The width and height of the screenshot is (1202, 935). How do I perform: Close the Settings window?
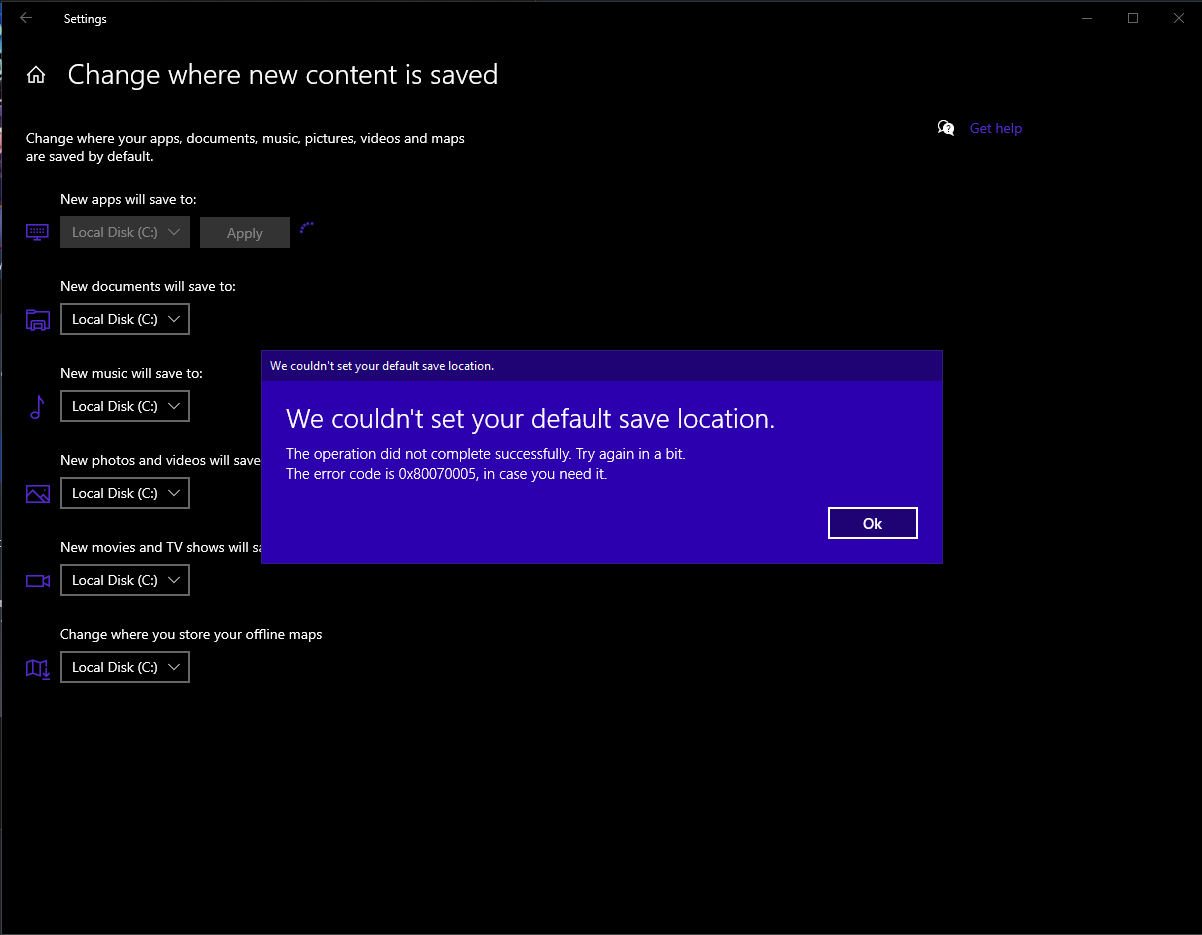pos(1179,18)
